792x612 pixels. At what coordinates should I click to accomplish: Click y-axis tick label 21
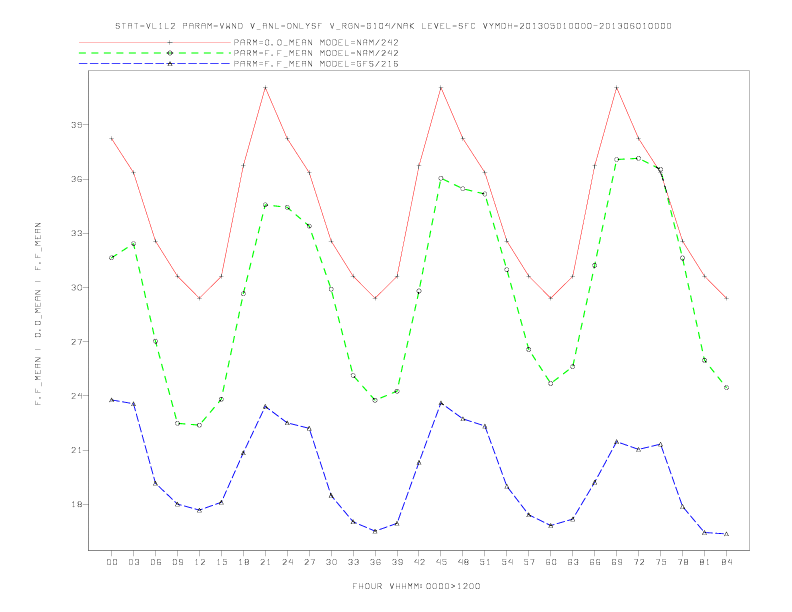tap(77, 450)
